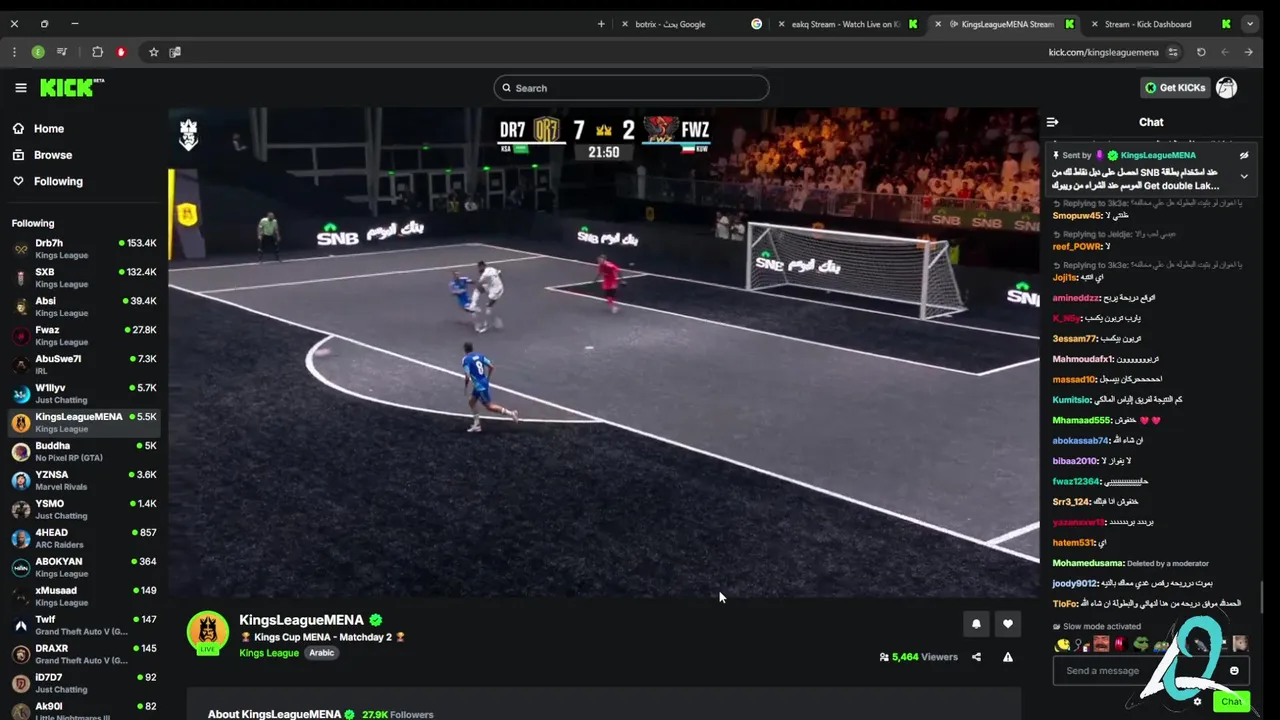Click Twlf channel avatar icon
Image resolution: width=1280 pixels, height=720 pixels.
point(21,626)
